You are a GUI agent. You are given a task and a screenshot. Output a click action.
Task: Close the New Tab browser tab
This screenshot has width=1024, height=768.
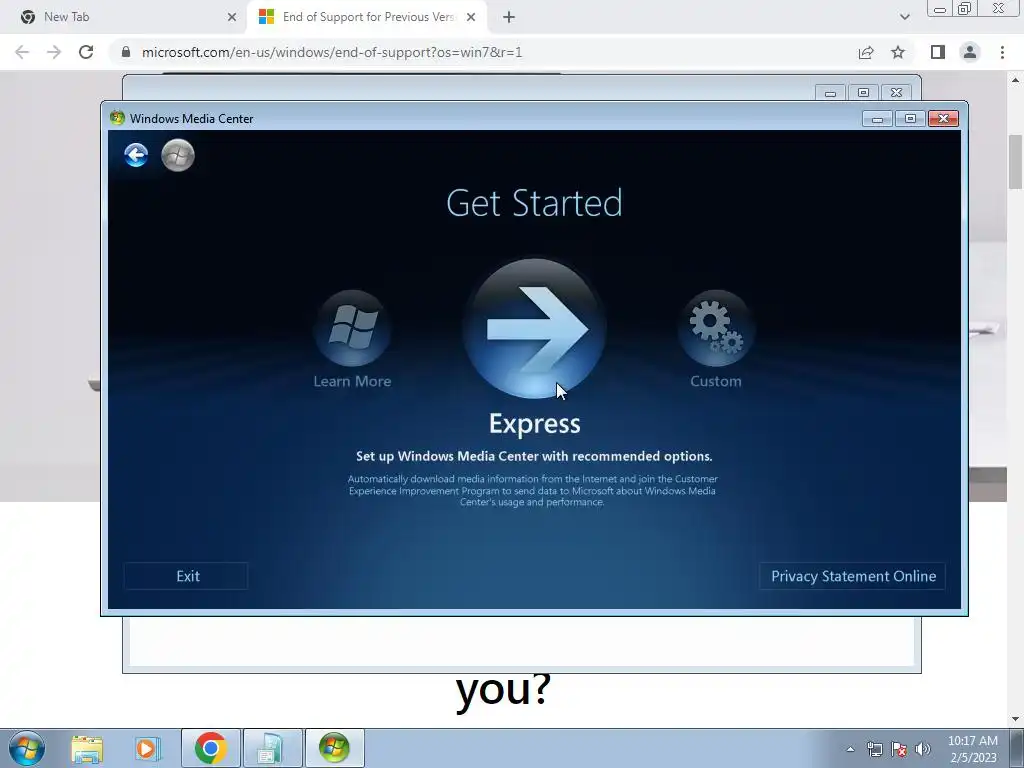(231, 17)
